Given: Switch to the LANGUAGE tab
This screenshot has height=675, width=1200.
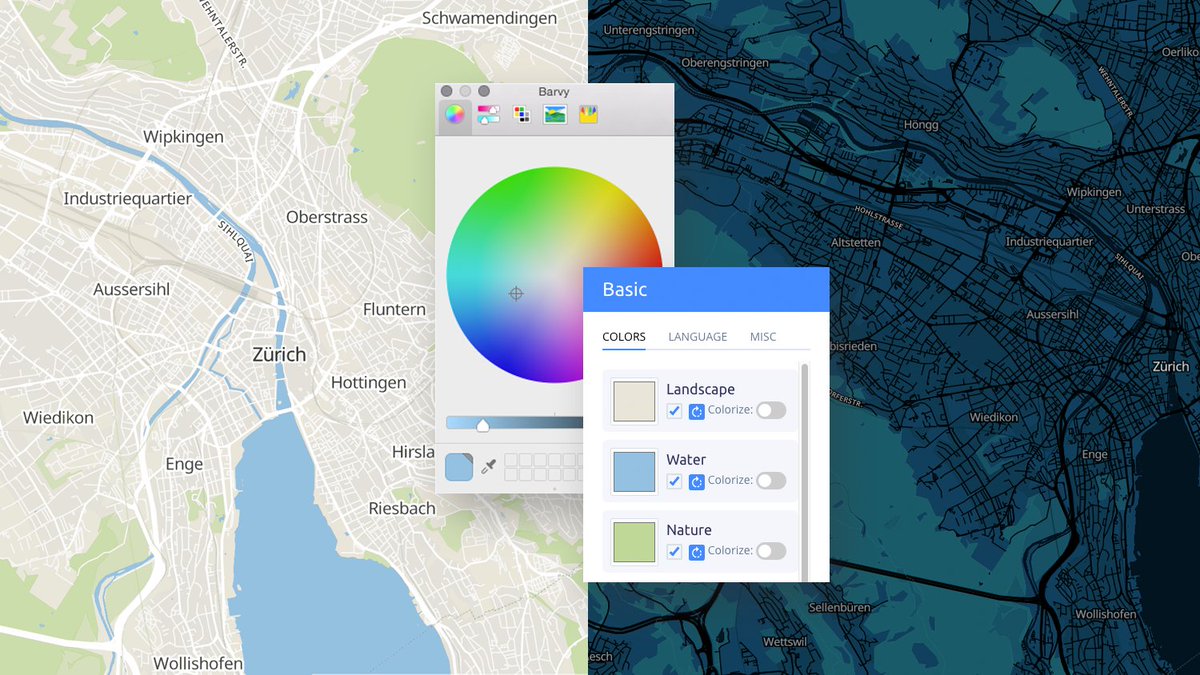Looking at the screenshot, I should pyautogui.click(x=698, y=337).
